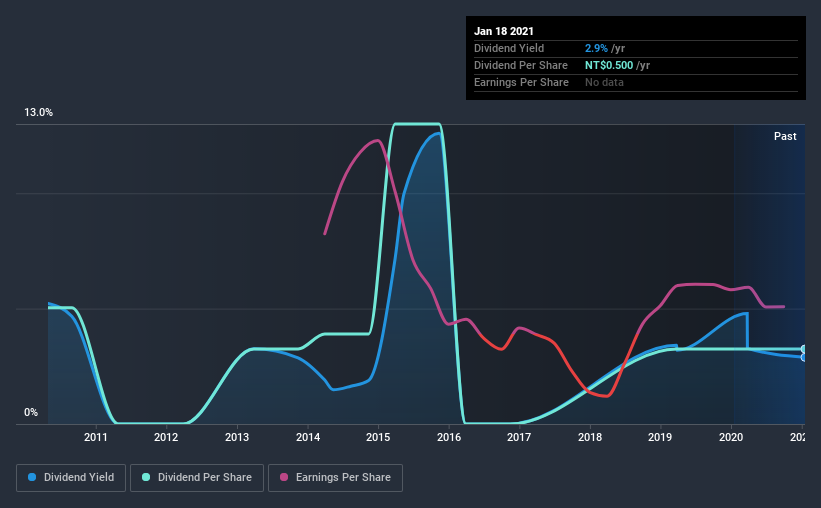Viewport: 821px width, 508px height.
Task: Toggle the Earnings Per Share legend button
Action: tap(336, 478)
